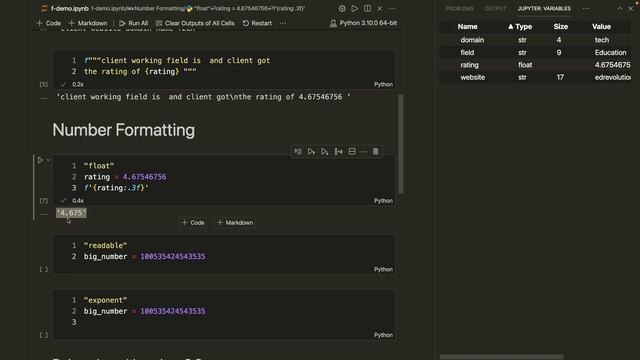Viewport: 640px width, 360px height.
Task: Click the Python language label of "readable" cell
Action: (383, 269)
